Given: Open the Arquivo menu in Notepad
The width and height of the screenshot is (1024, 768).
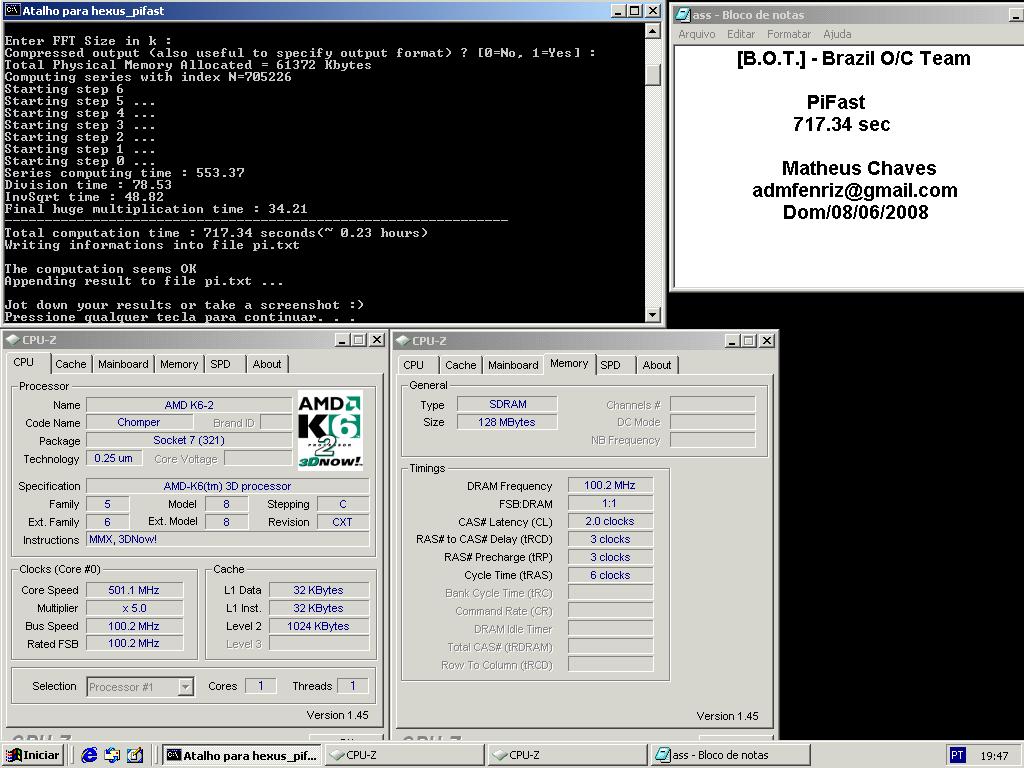Looking at the screenshot, I should (697, 34).
